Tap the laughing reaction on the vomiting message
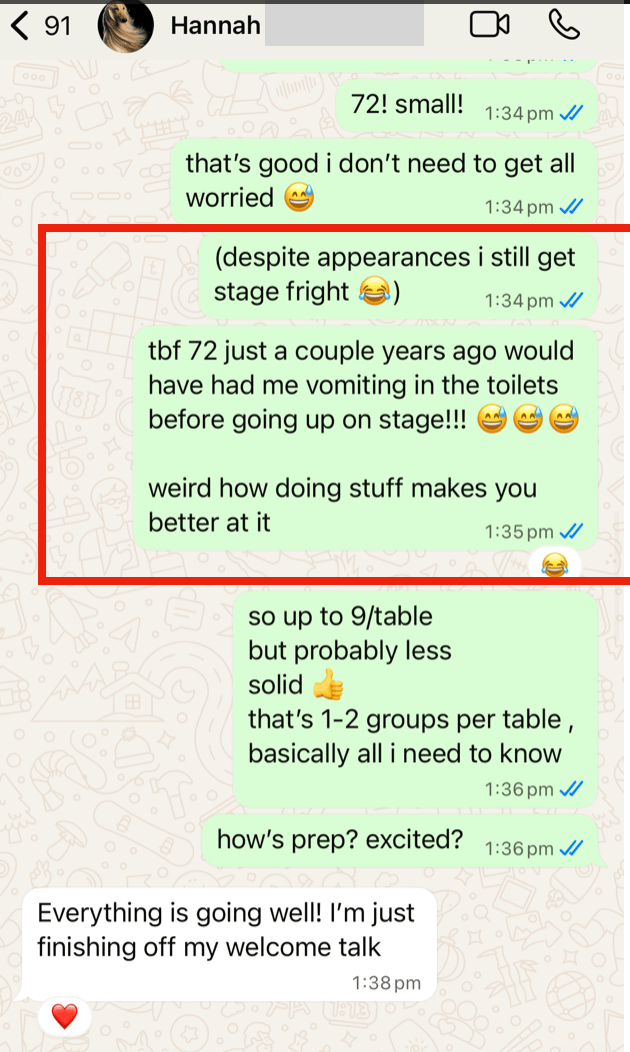Screen dimensions: 630x1052 pyautogui.click(x=554, y=565)
